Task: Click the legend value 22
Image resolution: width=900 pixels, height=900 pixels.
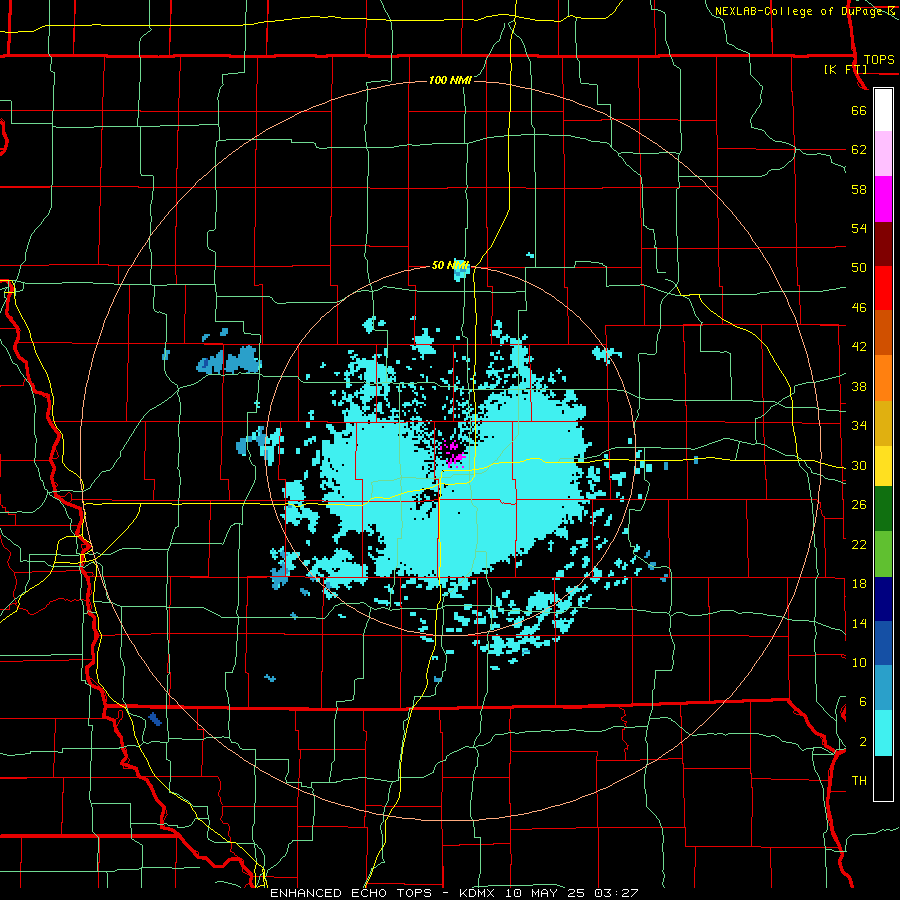Action: tap(859, 545)
